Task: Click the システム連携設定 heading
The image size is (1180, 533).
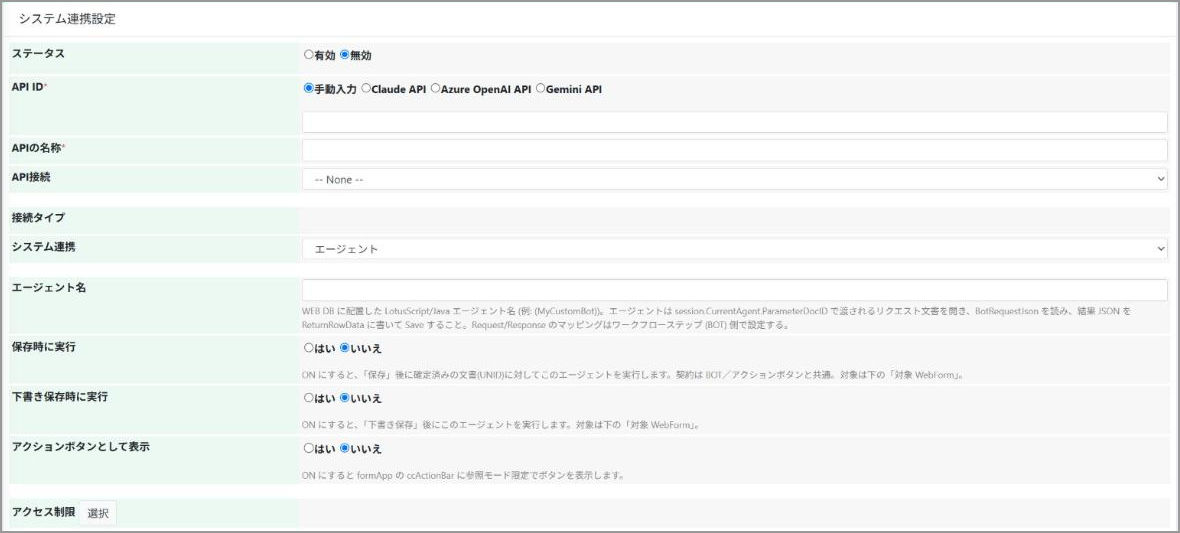Action: pos(68,20)
